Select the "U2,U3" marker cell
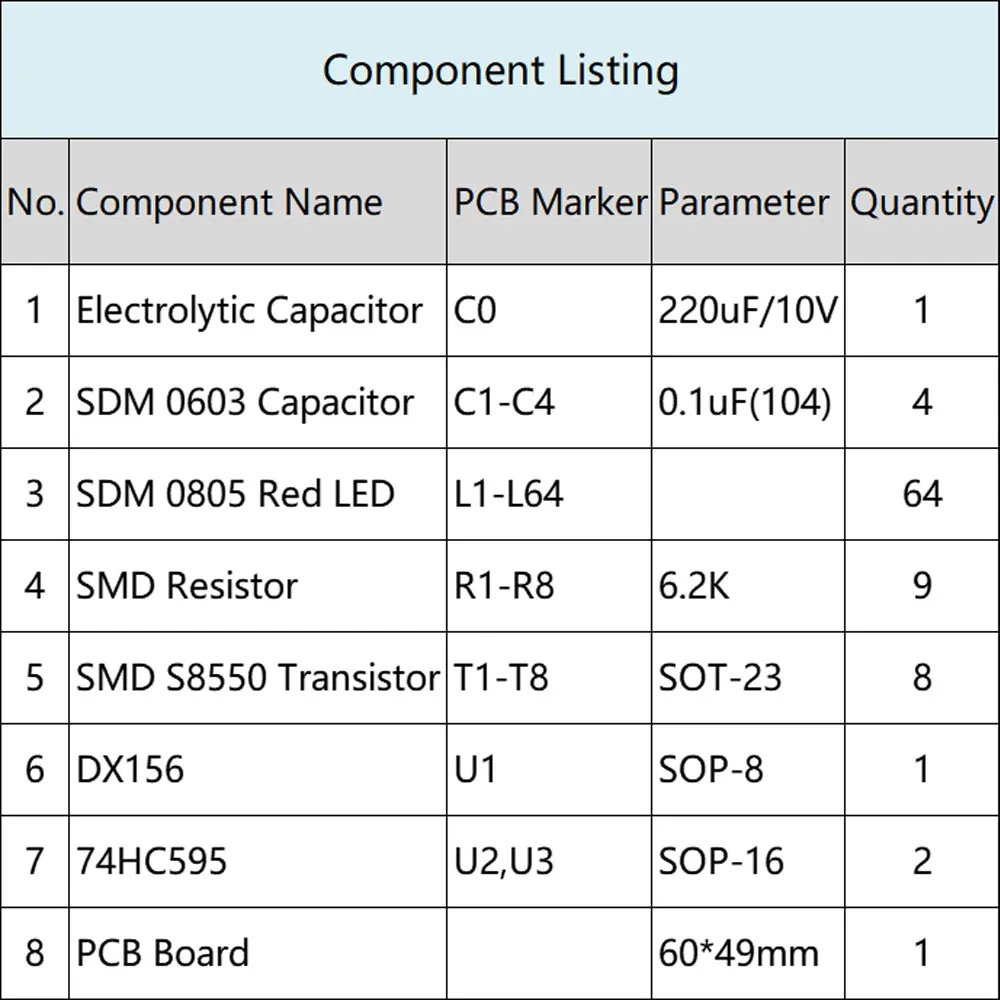 (503, 861)
